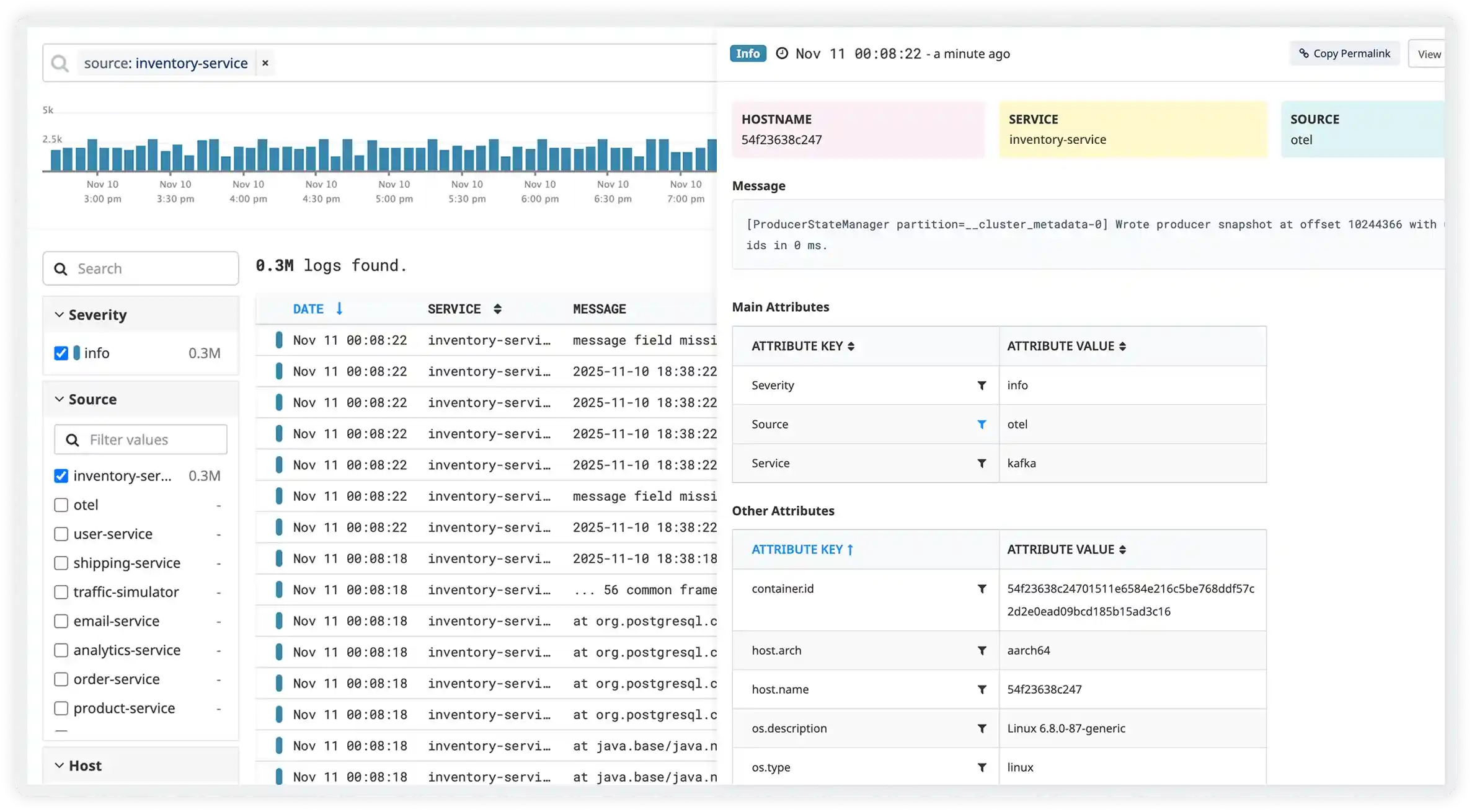Screen dimensions: 1472x812
Task: Uncheck the info severity checkbox
Action: click(x=61, y=353)
